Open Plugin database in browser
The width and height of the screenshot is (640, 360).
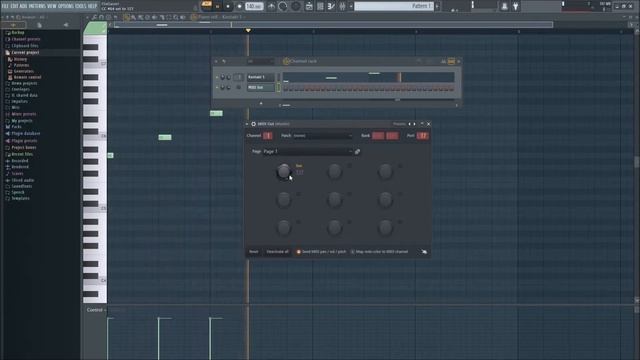pos(25,133)
